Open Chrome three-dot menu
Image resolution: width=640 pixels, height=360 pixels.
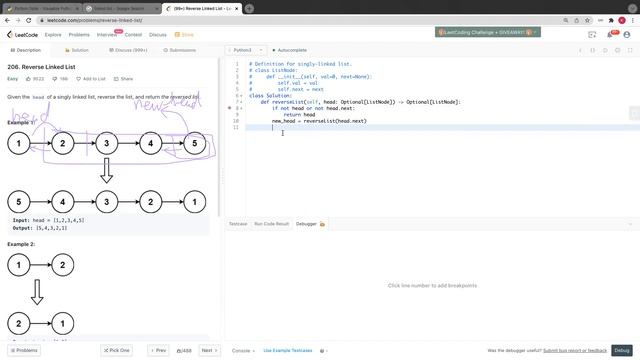click(633, 20)
